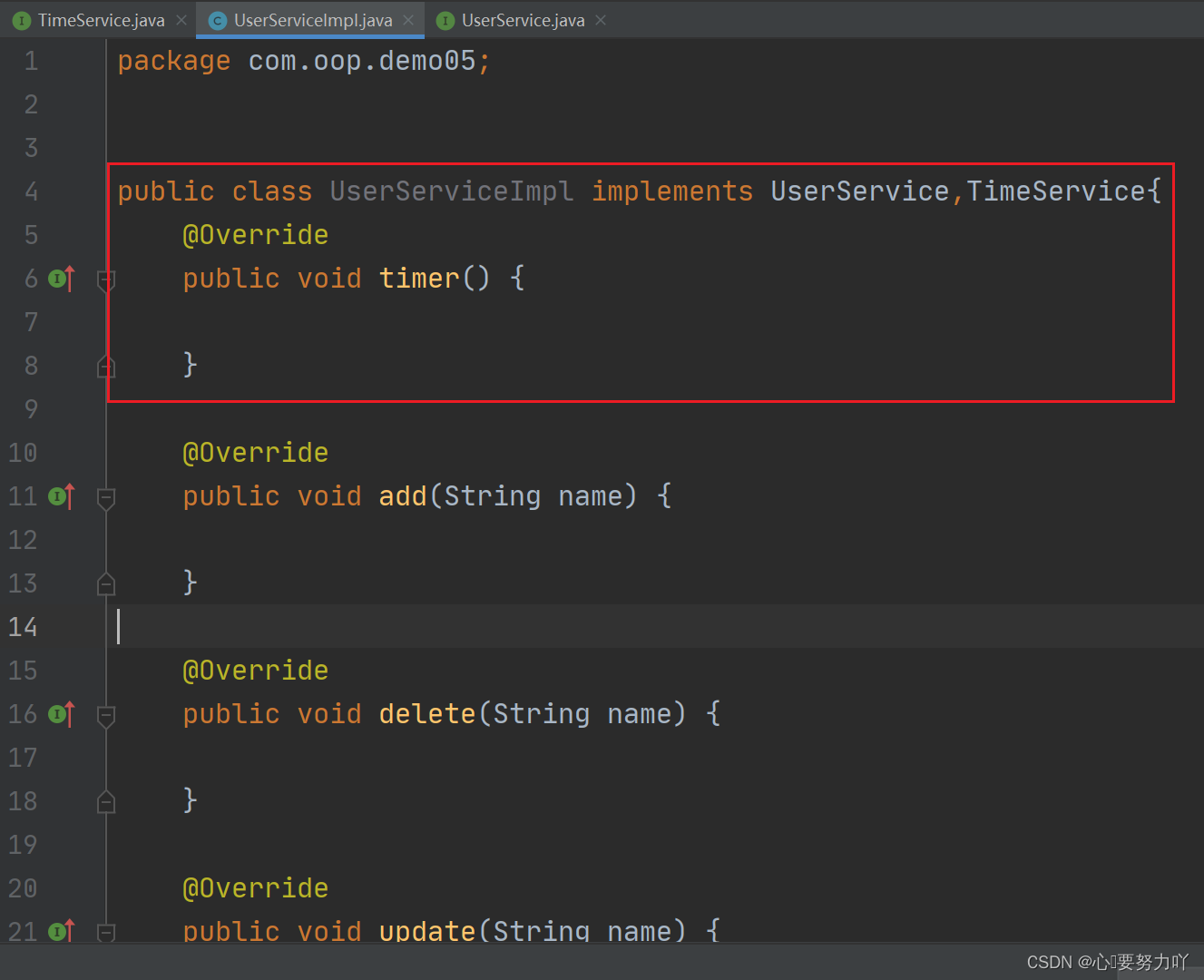Click the closing brace on line 13
The width and height of the screenshot is (1204, 980).
click(190, 582)
